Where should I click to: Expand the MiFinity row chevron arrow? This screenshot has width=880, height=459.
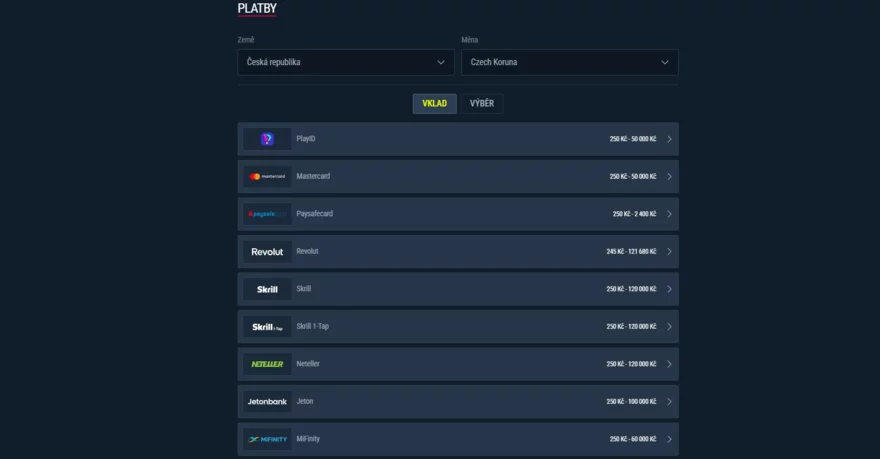(x=669, y=439)
